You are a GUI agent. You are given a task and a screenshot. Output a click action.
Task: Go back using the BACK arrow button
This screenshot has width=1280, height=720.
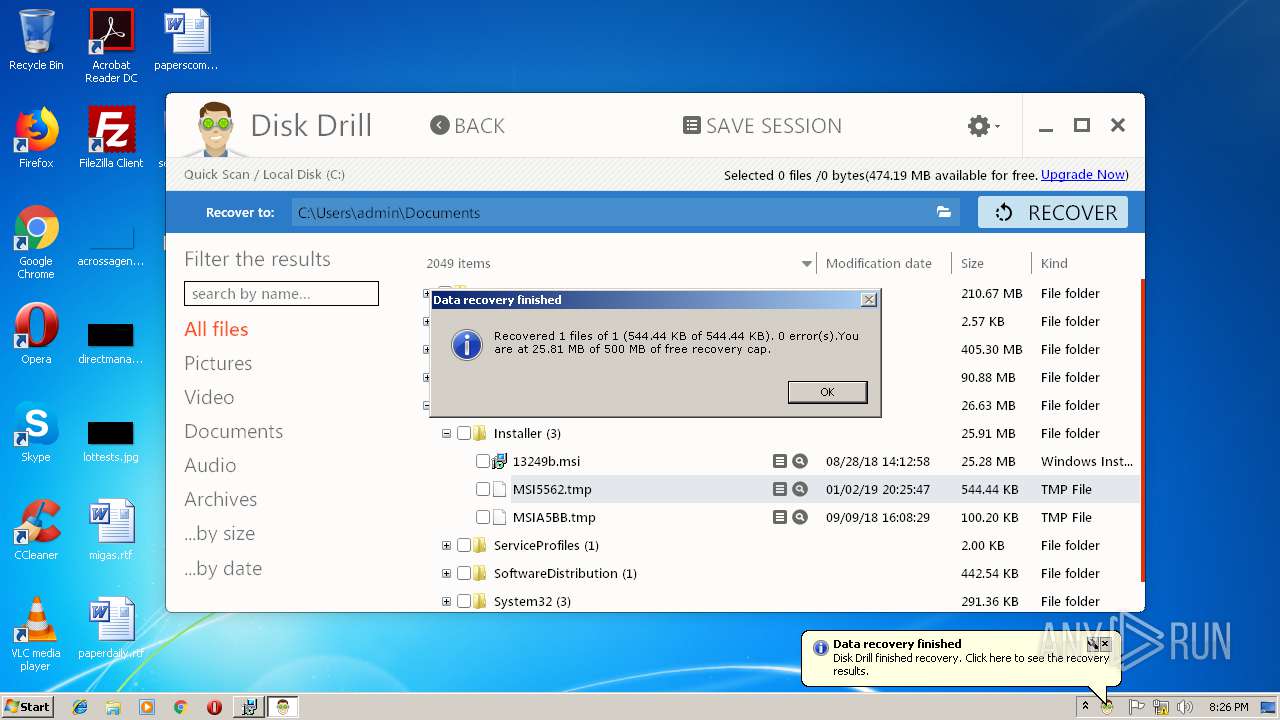467,125
